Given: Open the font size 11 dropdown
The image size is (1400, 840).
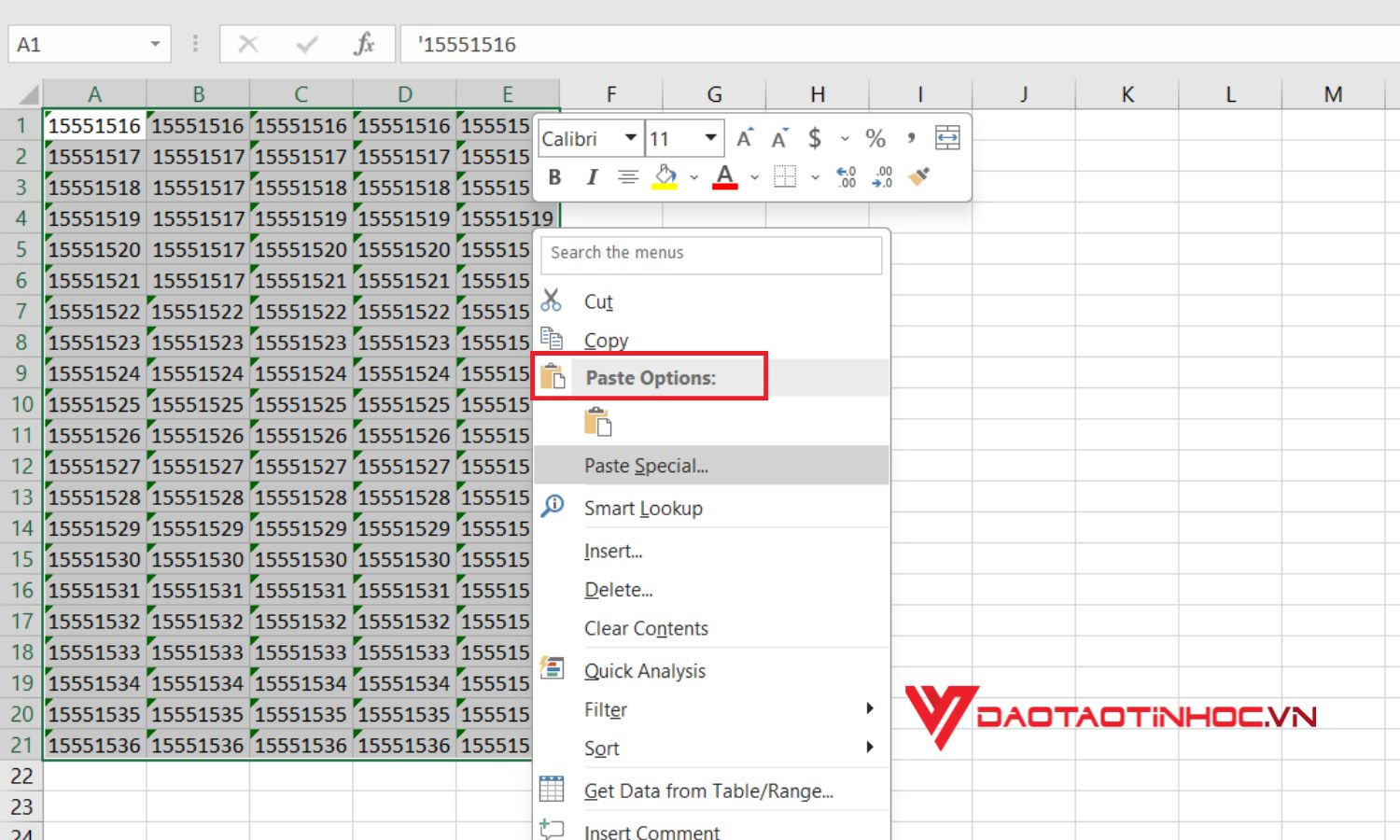Looking at the screenshot, I should [710, 138].
